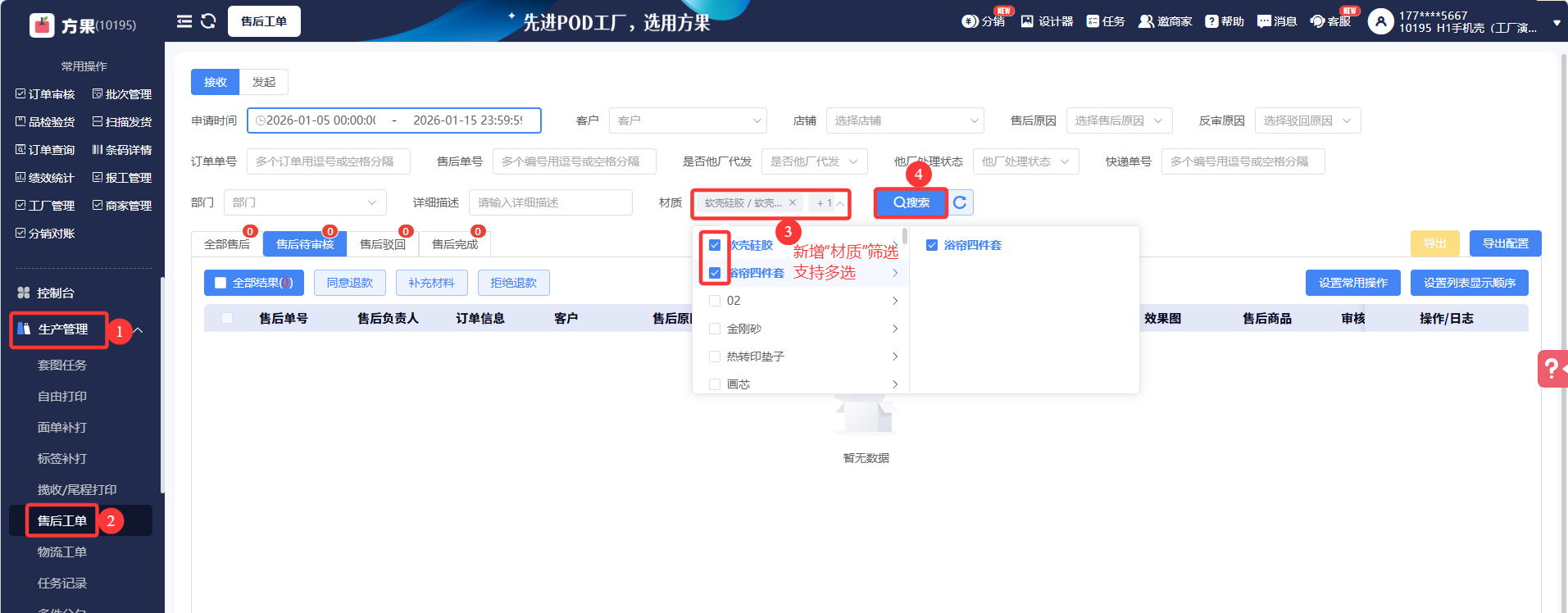Switch to the 接收 tab
Image resolution: width=1568 pixels, height=613 pixels.
point(216,82)
